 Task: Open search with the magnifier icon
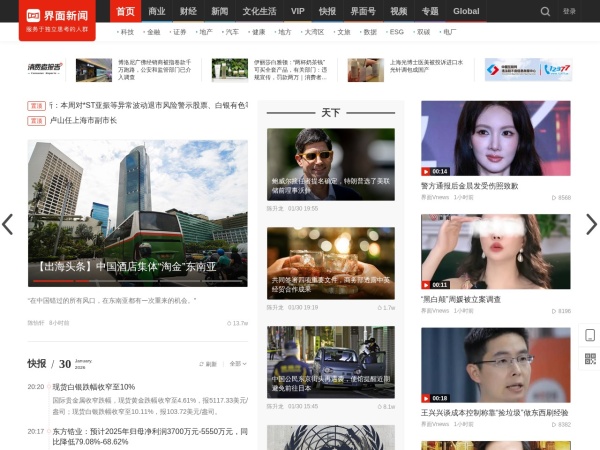point(545,12)
